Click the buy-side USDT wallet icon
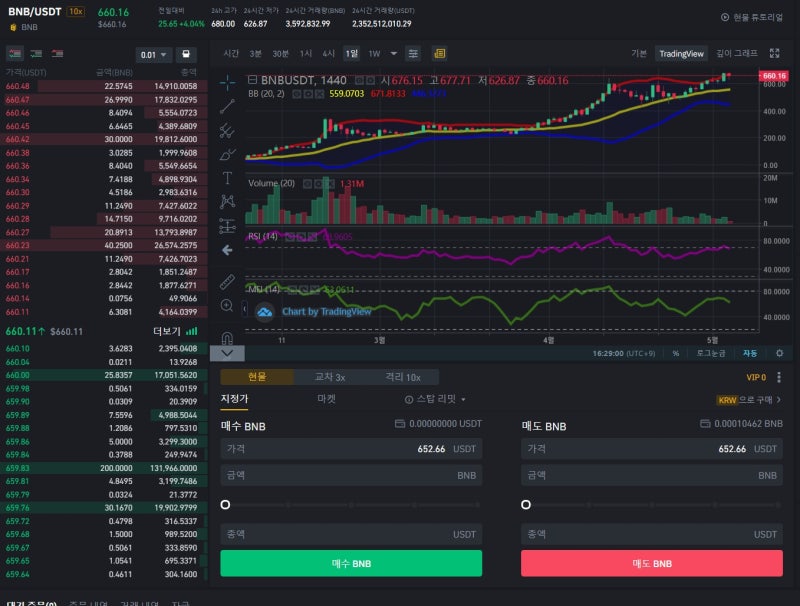 pos(400,423)
